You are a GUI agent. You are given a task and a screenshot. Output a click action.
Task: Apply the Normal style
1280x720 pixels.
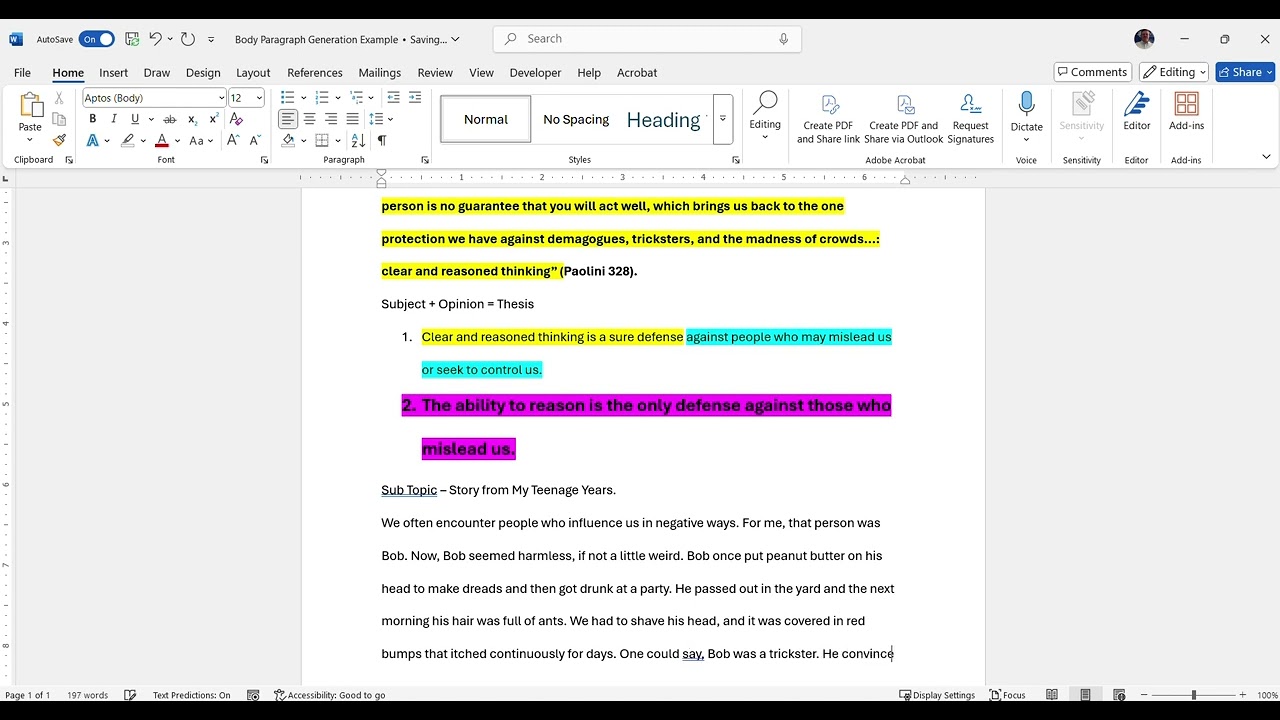(x=486, y=119)
